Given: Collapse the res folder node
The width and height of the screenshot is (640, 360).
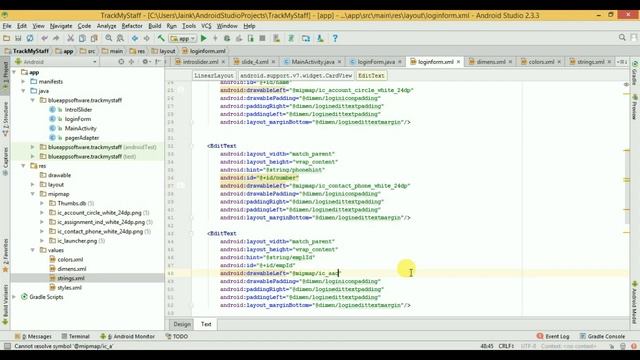Looking at the screenshot, I should [23, 166].
